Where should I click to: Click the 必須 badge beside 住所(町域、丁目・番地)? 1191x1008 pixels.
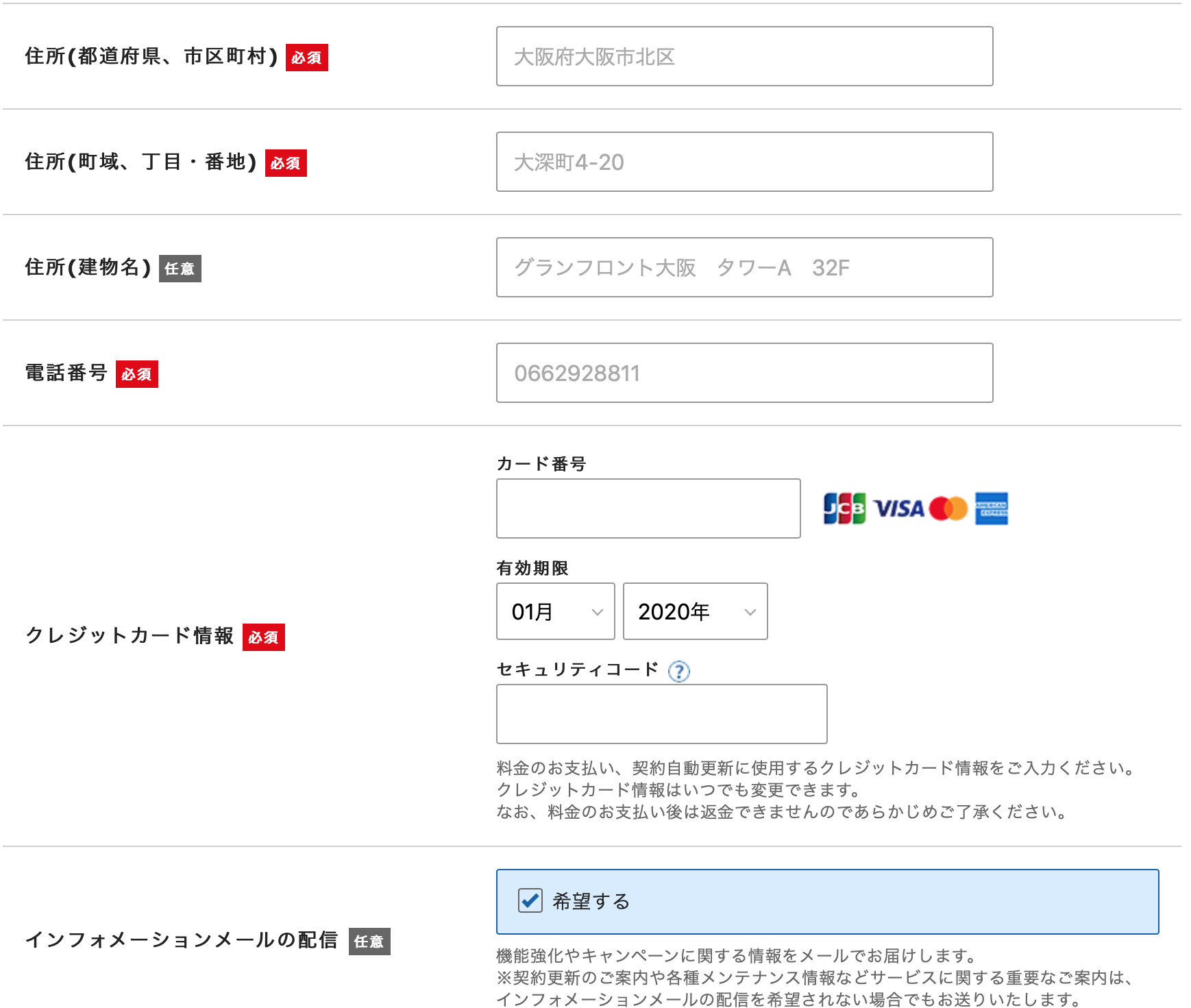click(286, 163)
